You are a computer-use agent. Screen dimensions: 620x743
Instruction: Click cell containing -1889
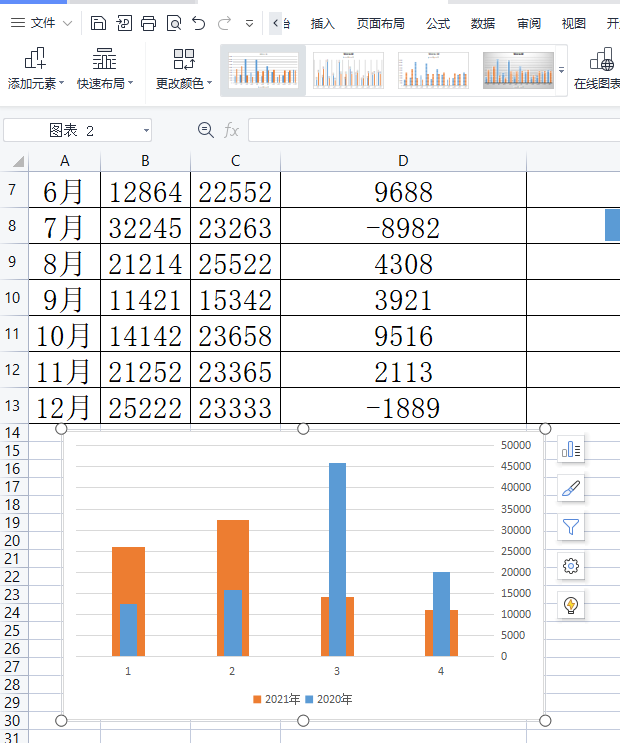(x=403, y=406)
